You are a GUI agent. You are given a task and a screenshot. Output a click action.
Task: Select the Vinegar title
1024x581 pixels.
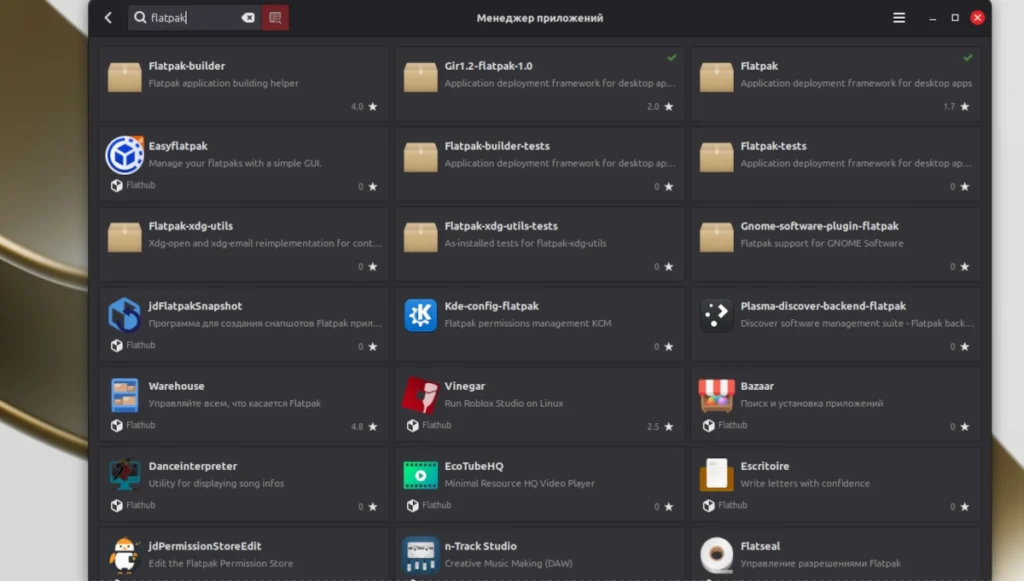tap(465, 386)
